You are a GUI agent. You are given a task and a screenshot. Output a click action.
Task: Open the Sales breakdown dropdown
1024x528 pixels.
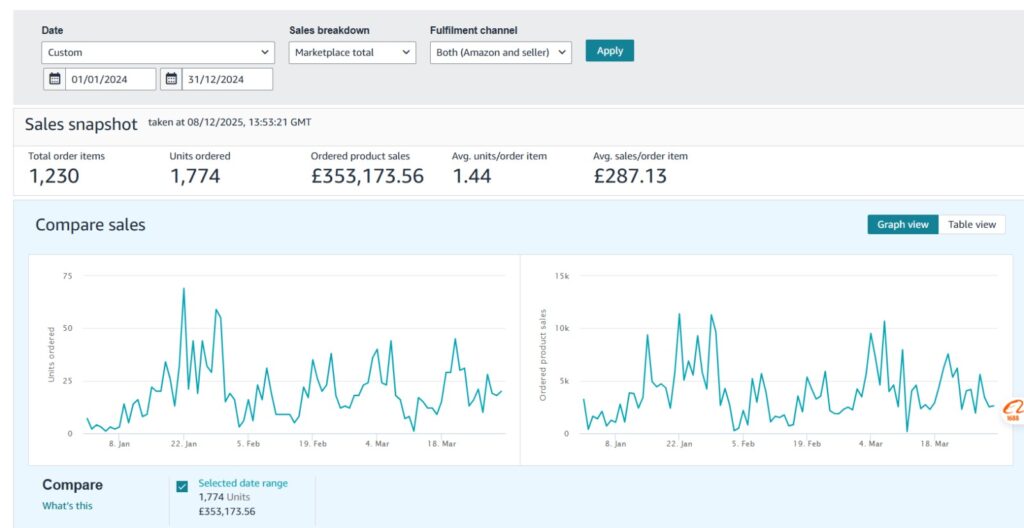(352, 52)
